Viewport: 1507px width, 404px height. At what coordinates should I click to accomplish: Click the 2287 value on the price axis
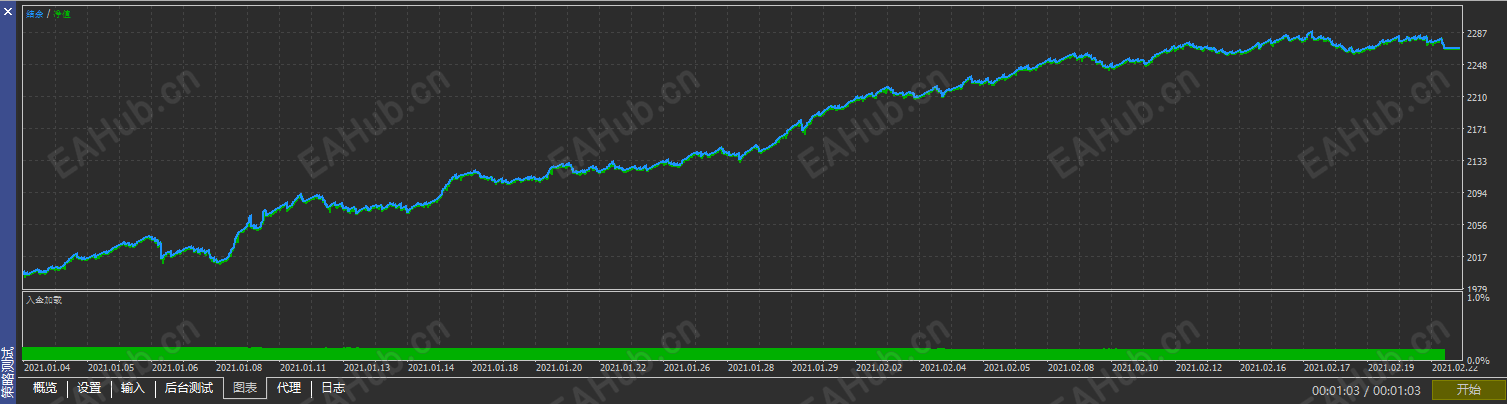(1477, 34)
